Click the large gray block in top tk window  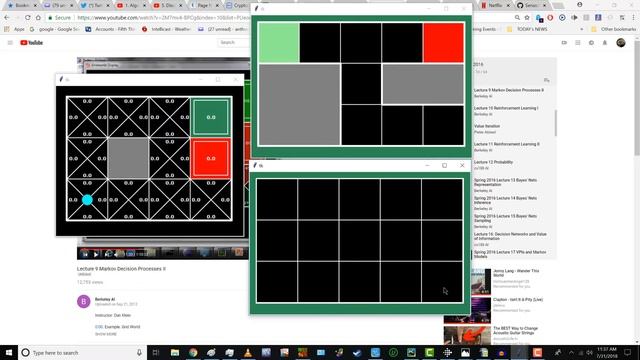coord(299,104)
